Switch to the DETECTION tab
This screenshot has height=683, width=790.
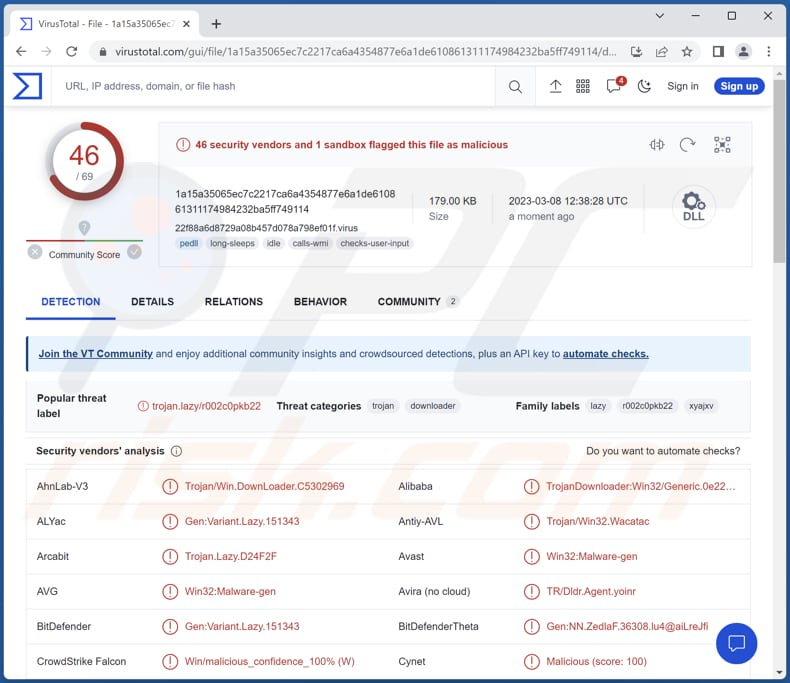click(x=71, y=302)
